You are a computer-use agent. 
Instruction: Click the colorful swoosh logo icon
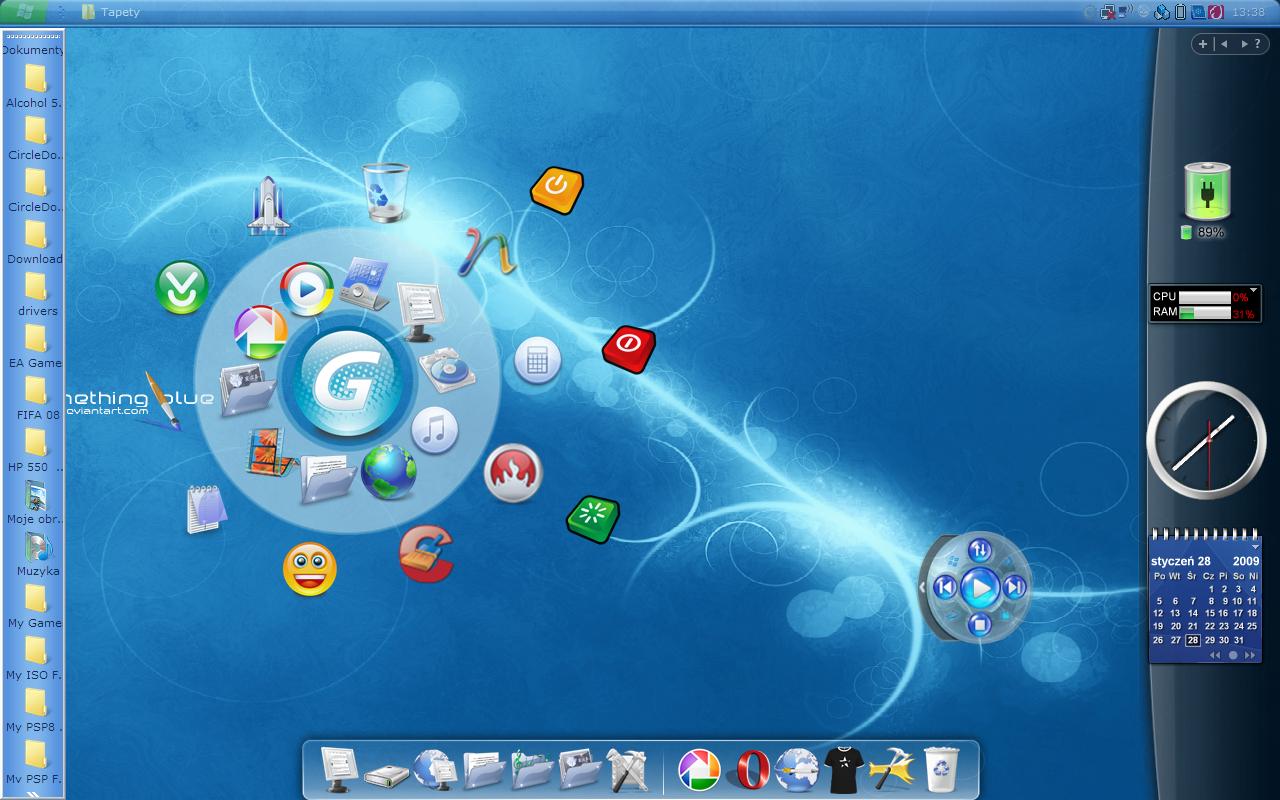click(x=487, y=253)
